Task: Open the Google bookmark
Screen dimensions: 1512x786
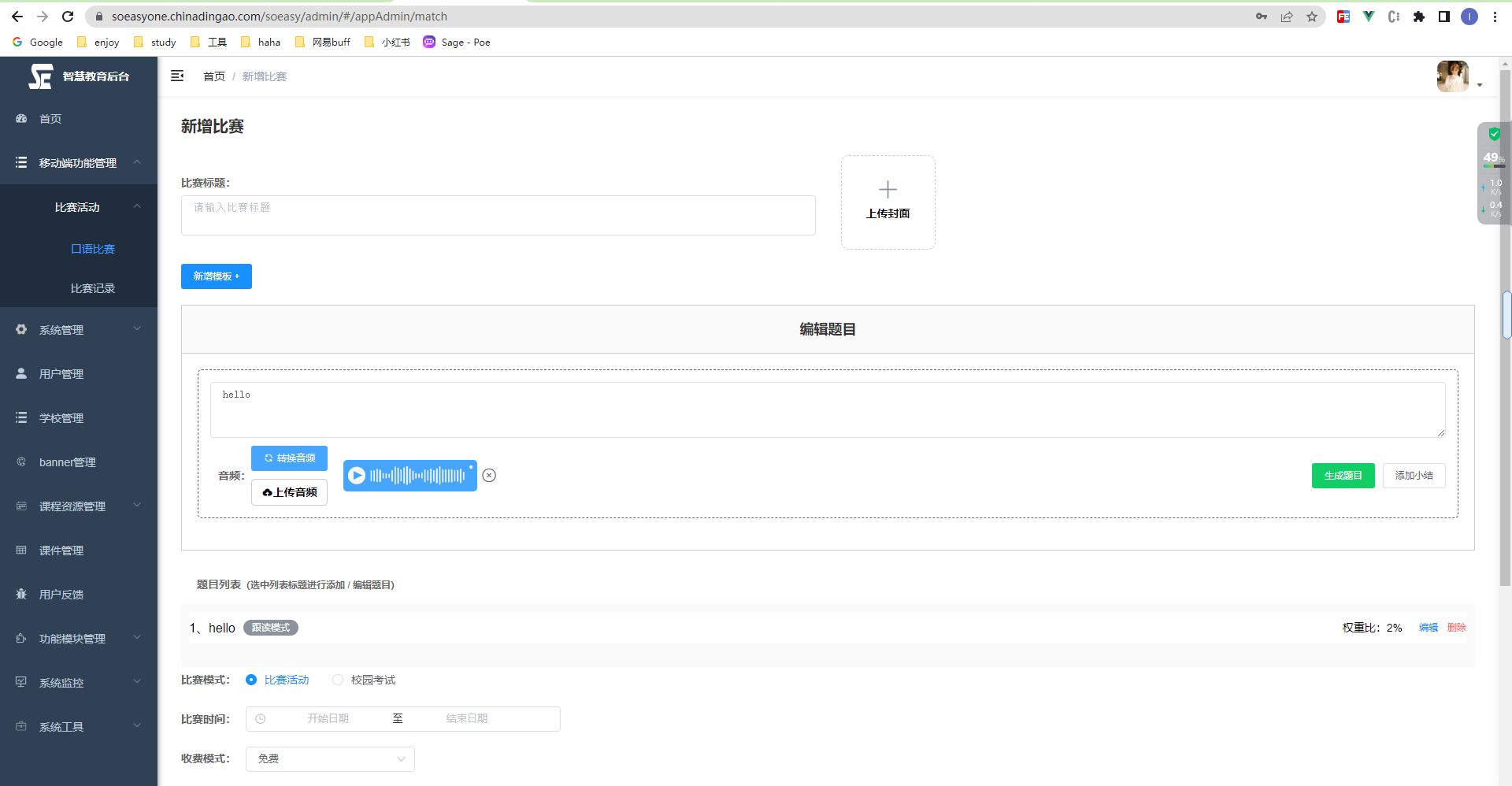Action: tap(38, 43)
